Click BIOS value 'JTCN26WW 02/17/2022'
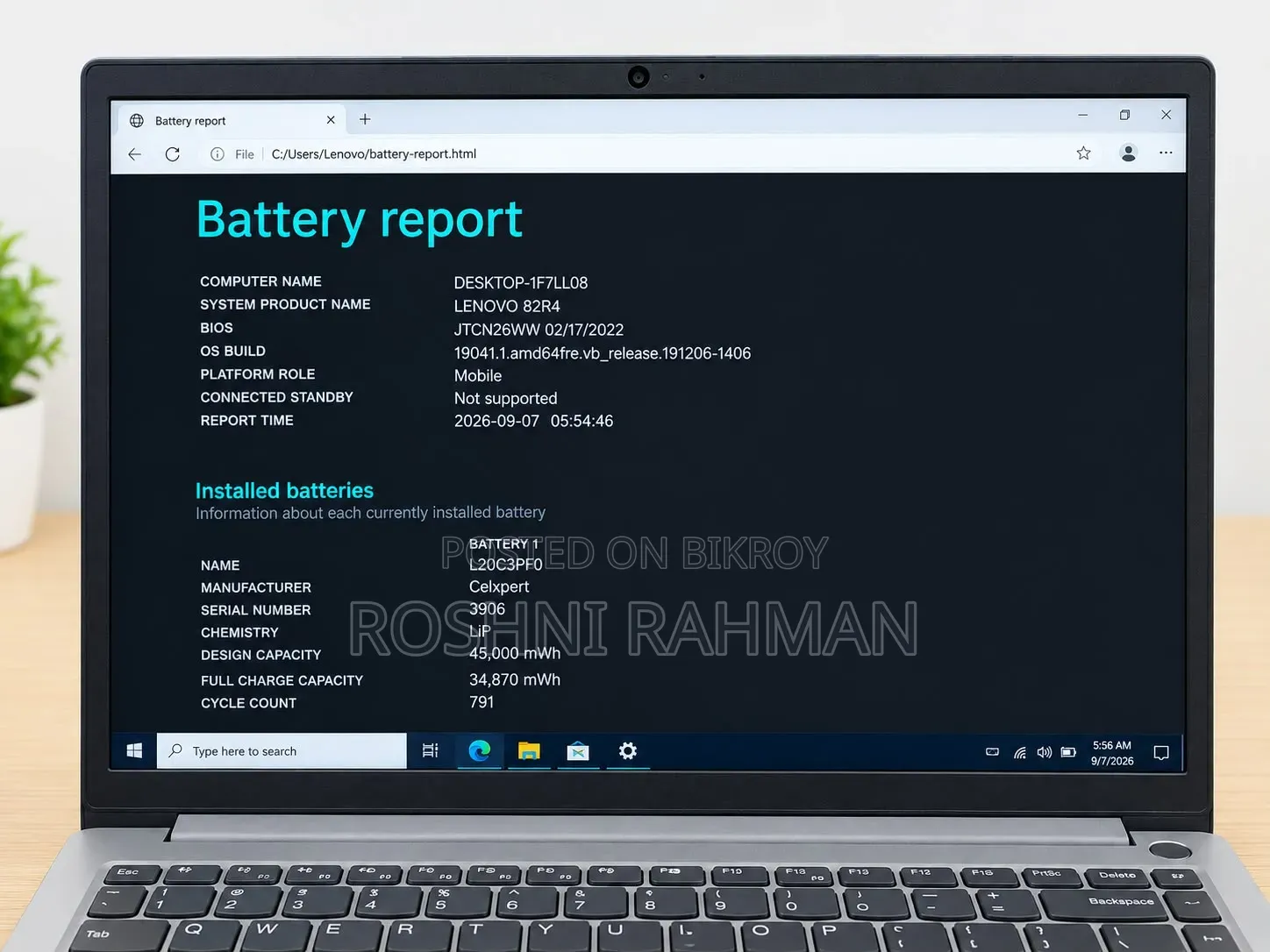This screenshot has width=1270, height=952. click(x=539, y=330)
